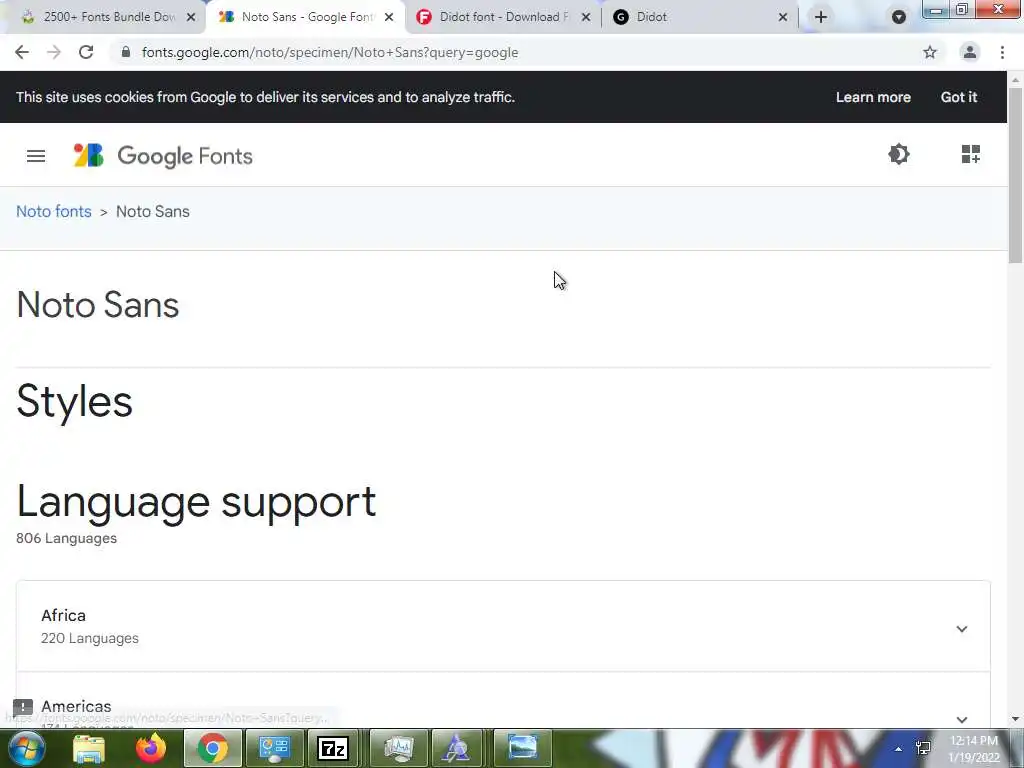Open the blue A application taskbar icon

click(x=456, y=748)
